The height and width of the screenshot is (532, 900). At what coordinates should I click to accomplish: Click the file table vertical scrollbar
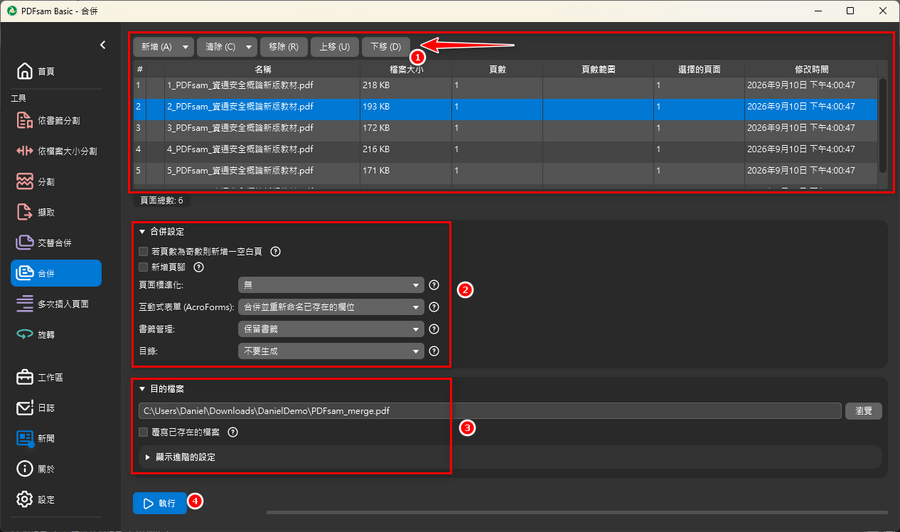click(x=883, y=125)
